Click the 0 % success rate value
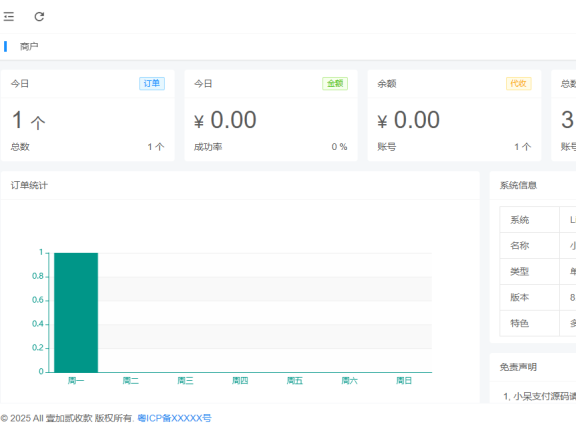The height and width of the screenshot is (432, 576). click(x=339, y=147)
